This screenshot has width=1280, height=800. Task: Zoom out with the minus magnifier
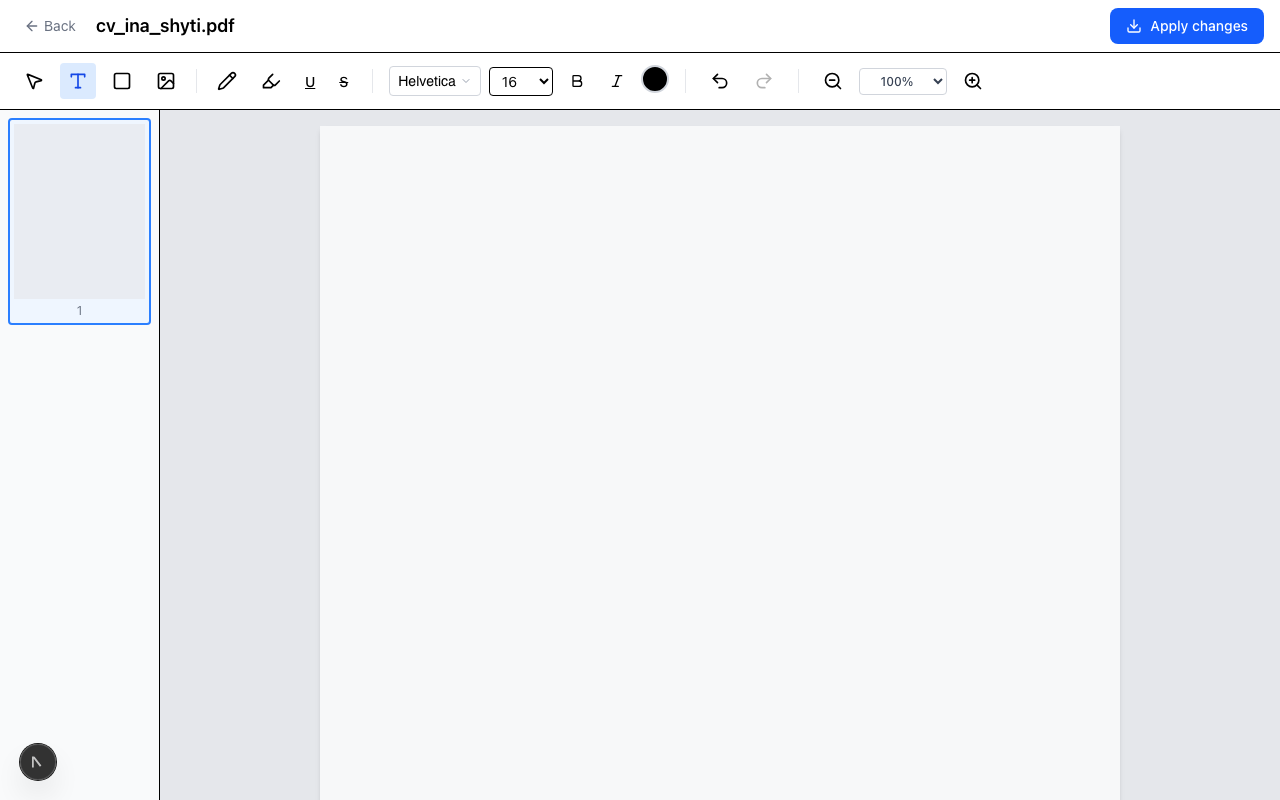coord(833,81)
